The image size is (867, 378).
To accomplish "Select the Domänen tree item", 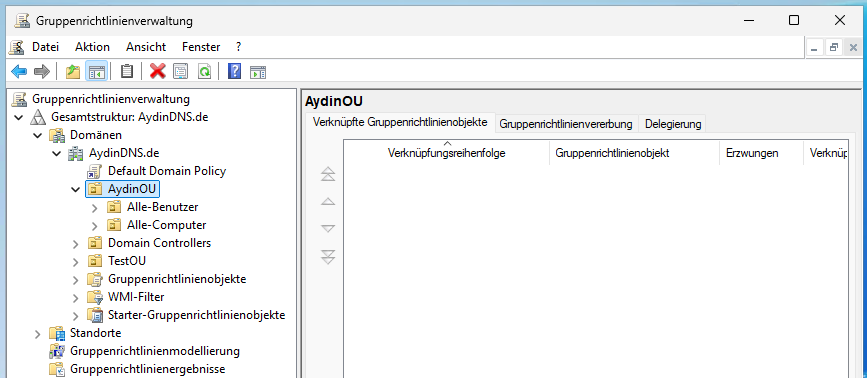I will pyautogui.click(x=96, y=135).
